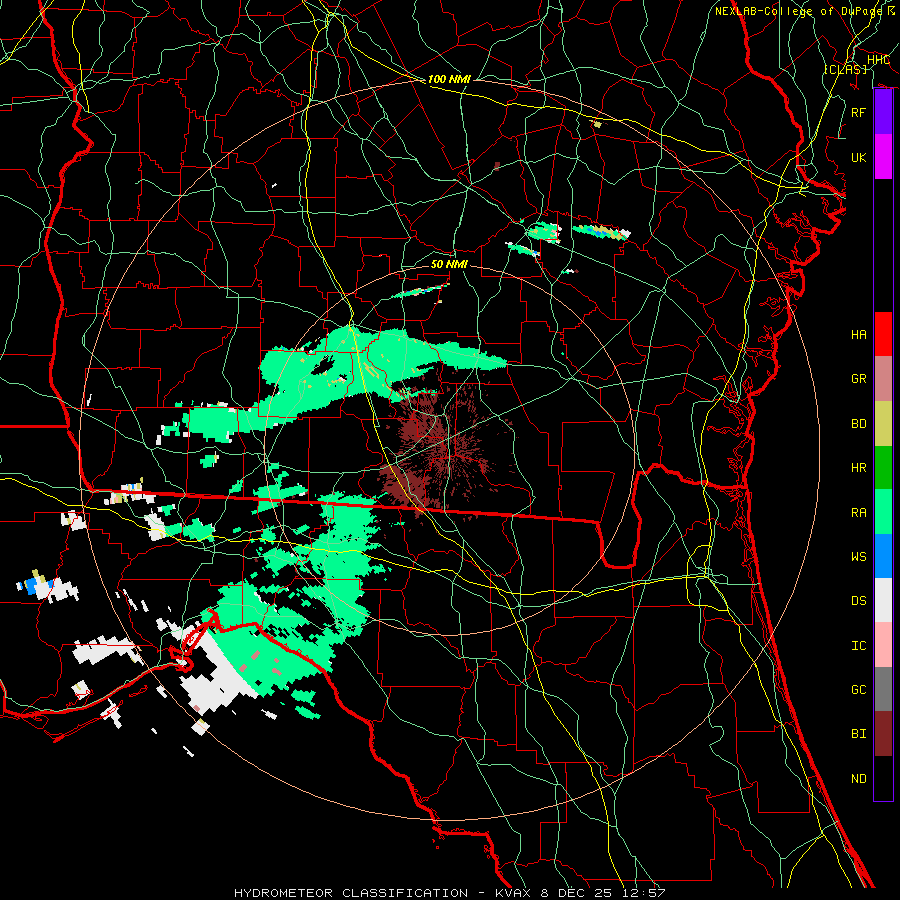Viewport: 900px width, 900px height.
Task: Click the "[CLAS]" units label
Action: pos(845,69)
